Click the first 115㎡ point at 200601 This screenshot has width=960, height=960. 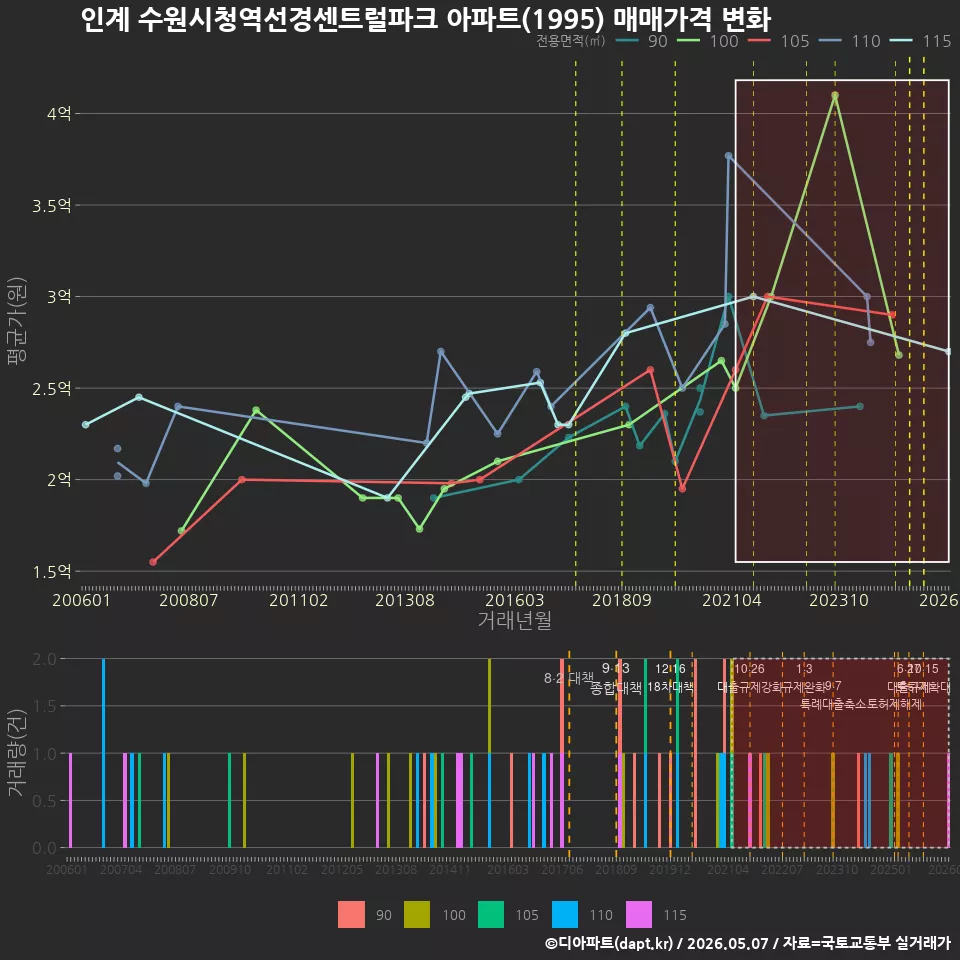tap(86, 425)
